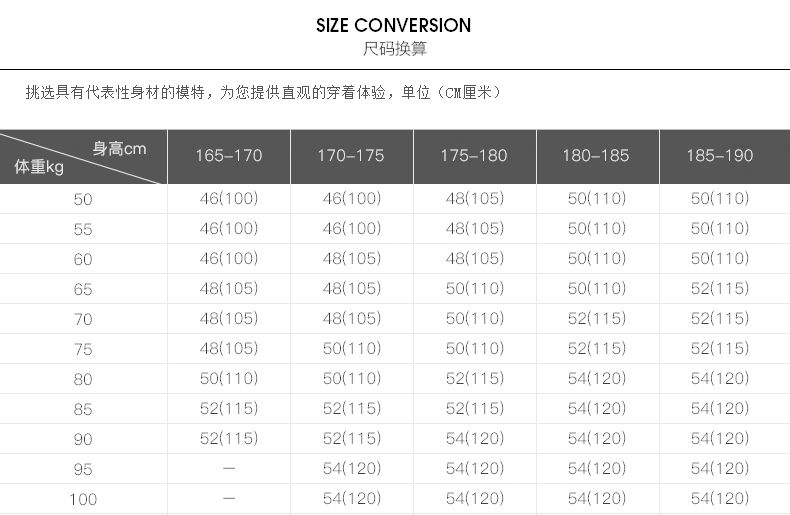790x515 pixels.
Task: Click the 身高cm header label
Action: (x=119, y=149)
